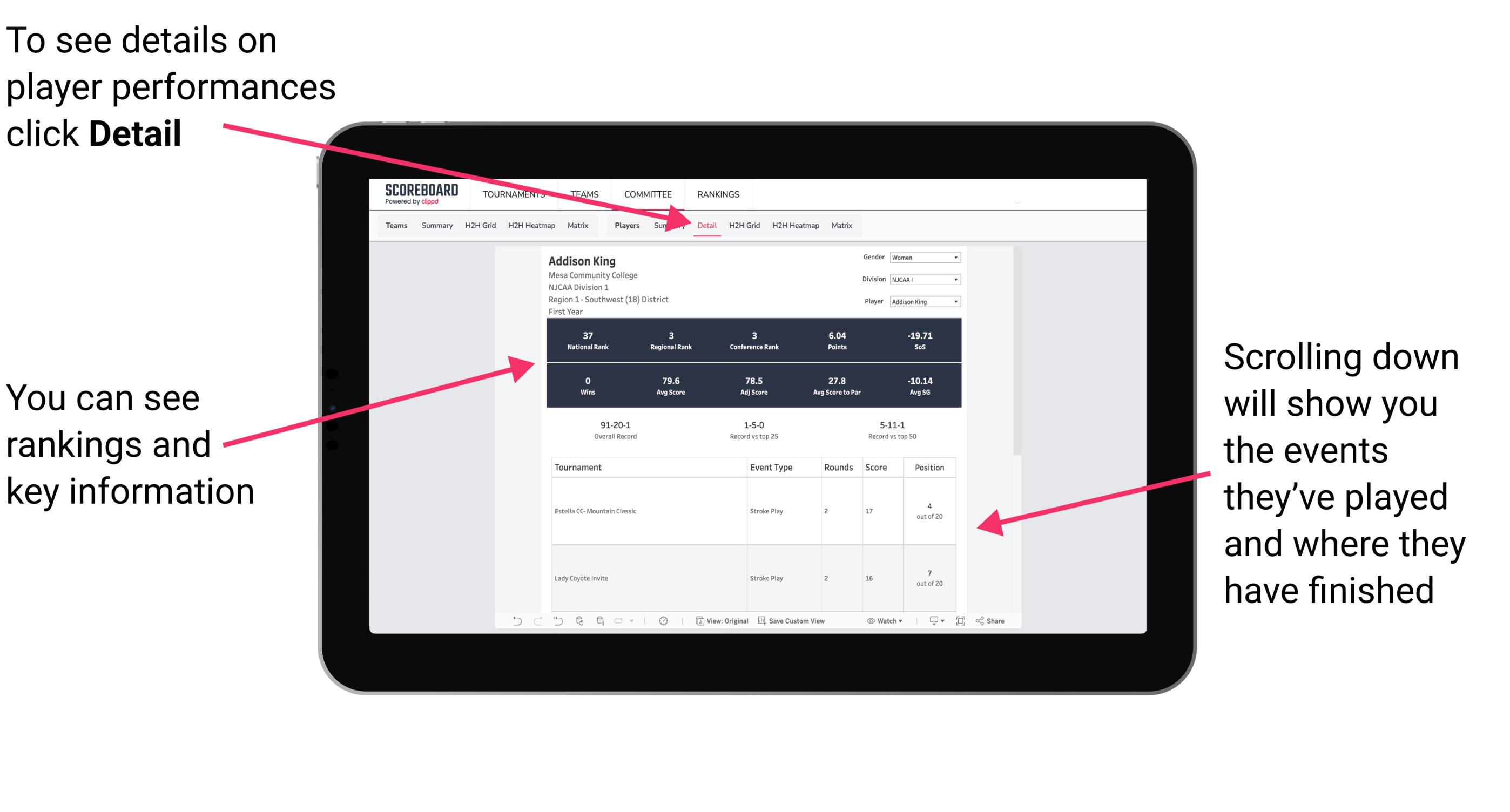Click the Share icon button
Screen dimensions: 1510x812
coord(983,622)
